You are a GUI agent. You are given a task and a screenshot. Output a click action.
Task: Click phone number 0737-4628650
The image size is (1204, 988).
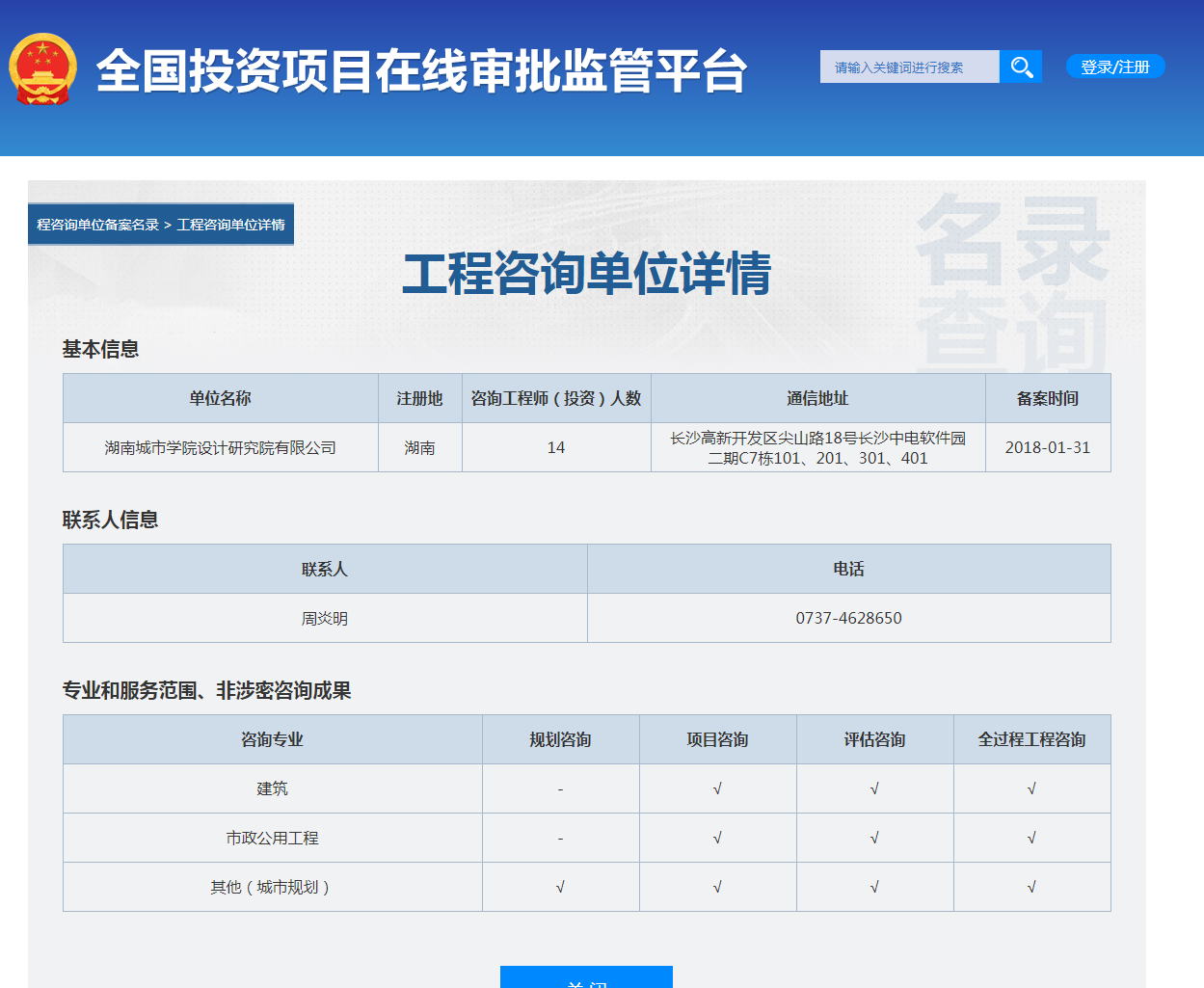coord(849,619)
